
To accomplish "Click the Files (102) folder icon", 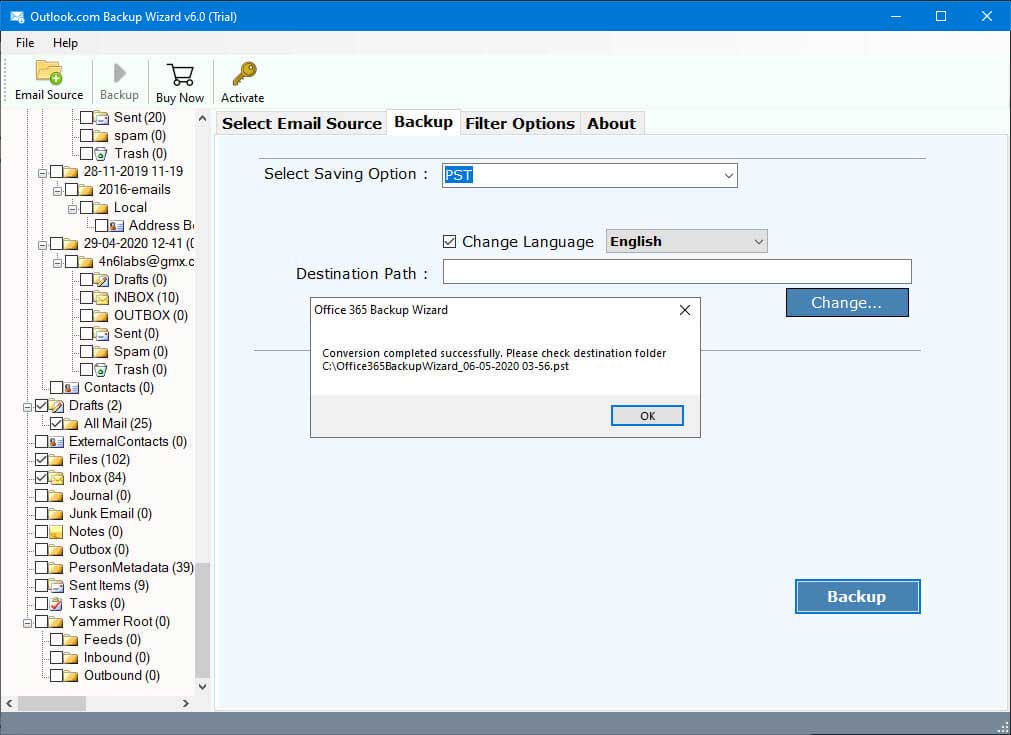I will point(56,460).
